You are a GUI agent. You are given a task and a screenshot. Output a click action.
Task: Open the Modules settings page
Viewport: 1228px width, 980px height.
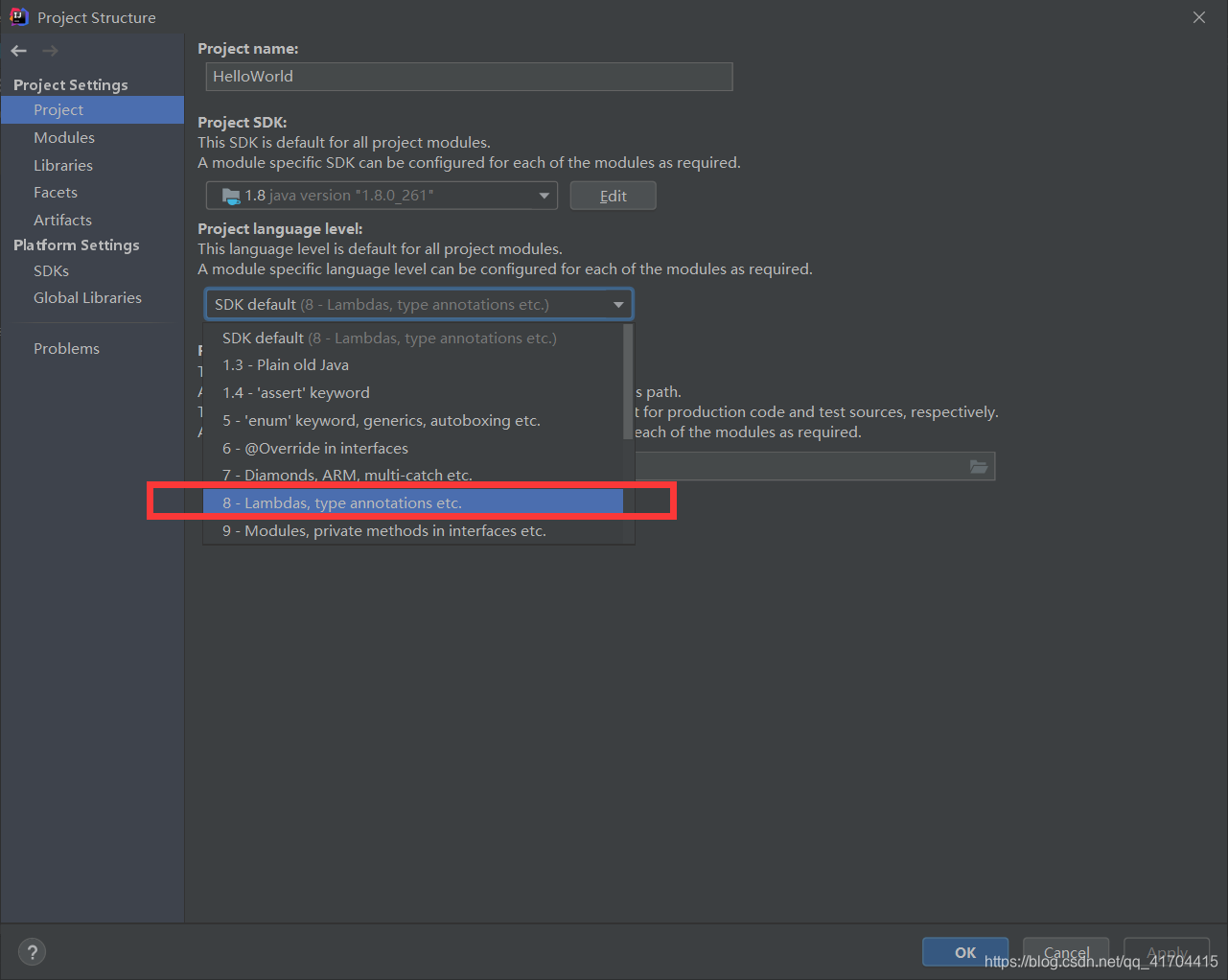click(92, 138)
